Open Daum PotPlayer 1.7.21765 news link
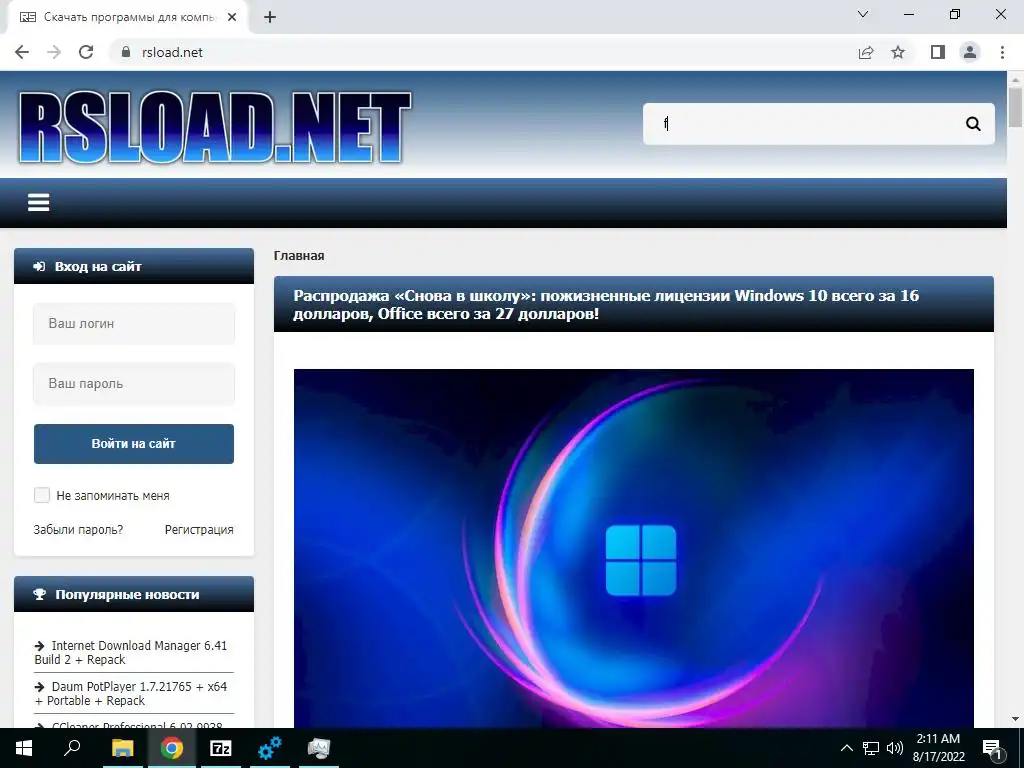This screenshot has width=1024, height=768. tap(131, 694)
